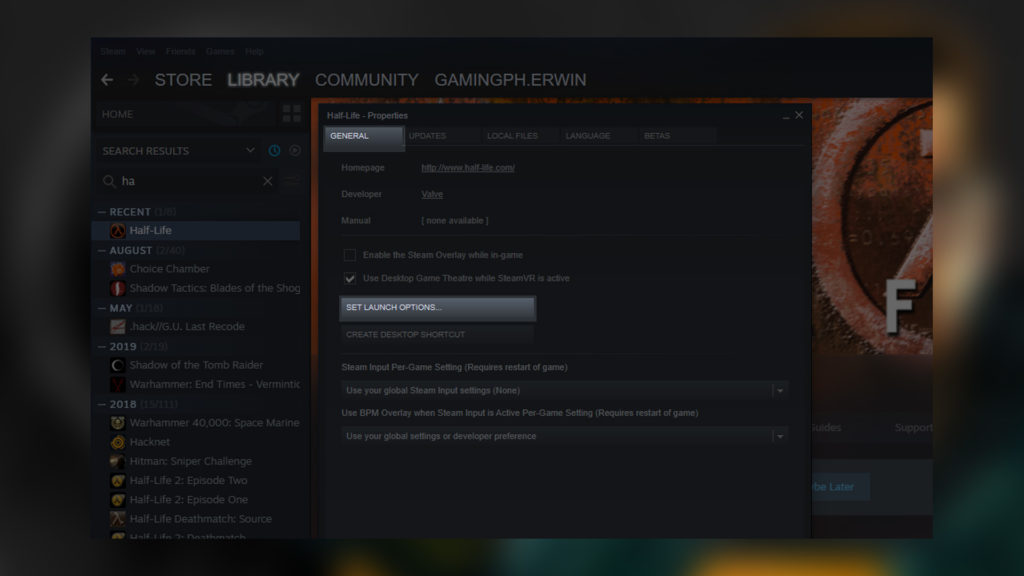Click the ready-to-play filter icon
The image size is (1024, 576).
tap(295, 151)
